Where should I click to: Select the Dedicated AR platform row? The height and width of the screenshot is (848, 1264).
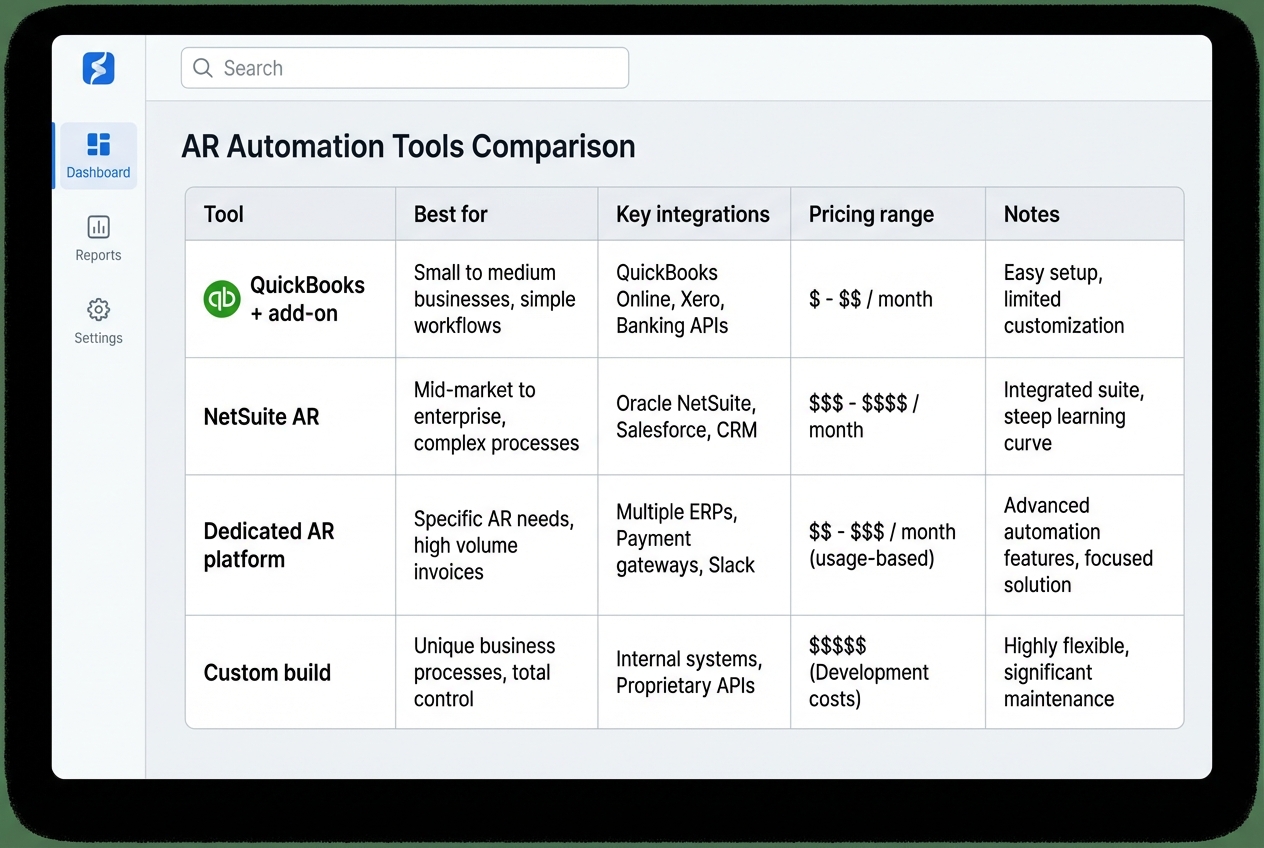(x=268, y=545)
